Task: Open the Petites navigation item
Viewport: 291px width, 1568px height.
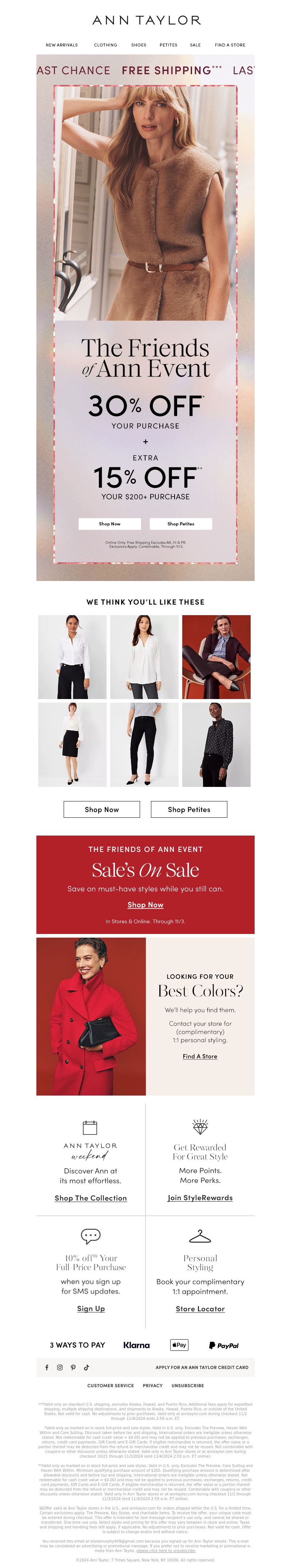Action: tap(168, 45)
